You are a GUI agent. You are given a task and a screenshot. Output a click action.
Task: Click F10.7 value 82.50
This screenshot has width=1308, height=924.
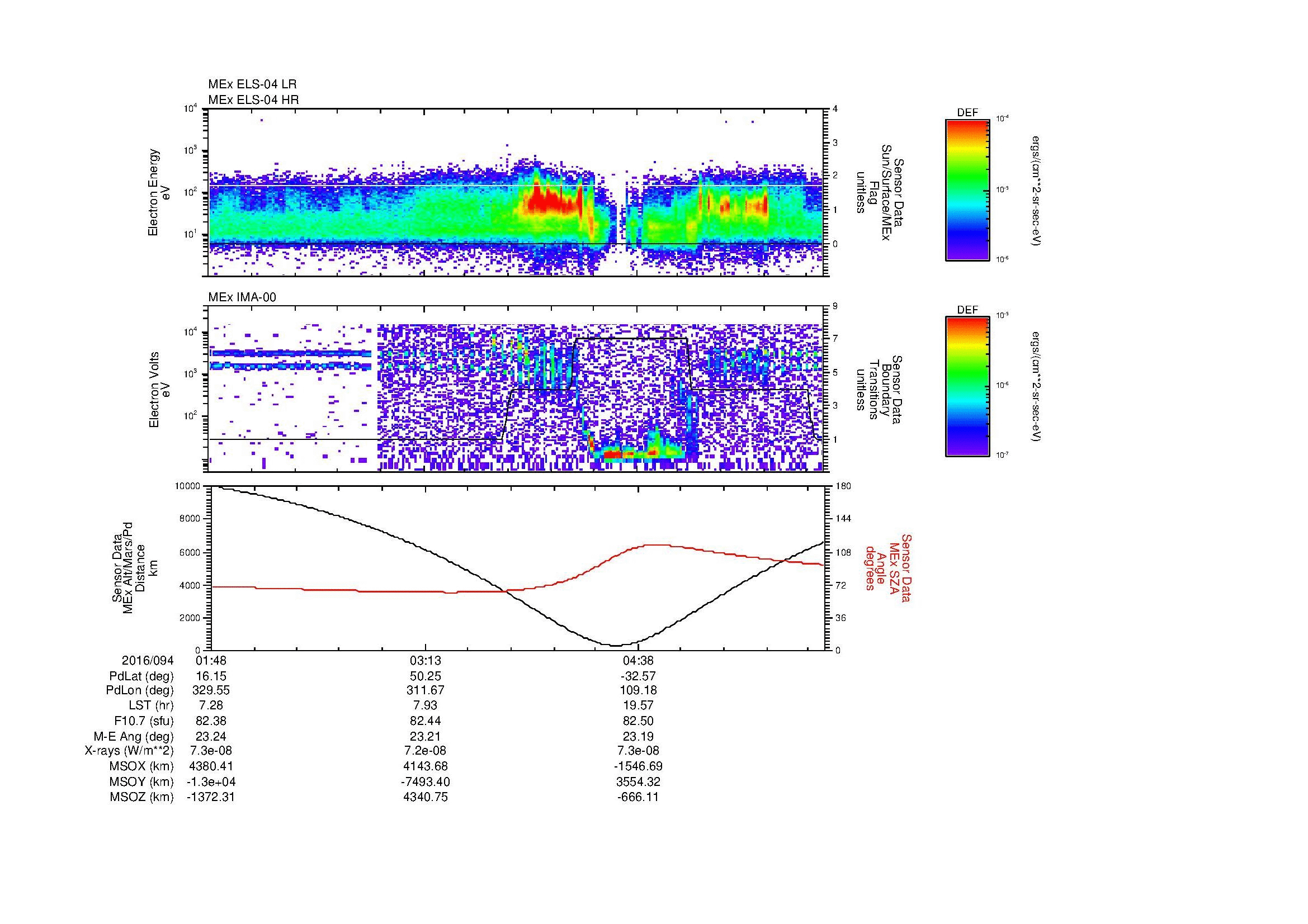pos(639,721)
